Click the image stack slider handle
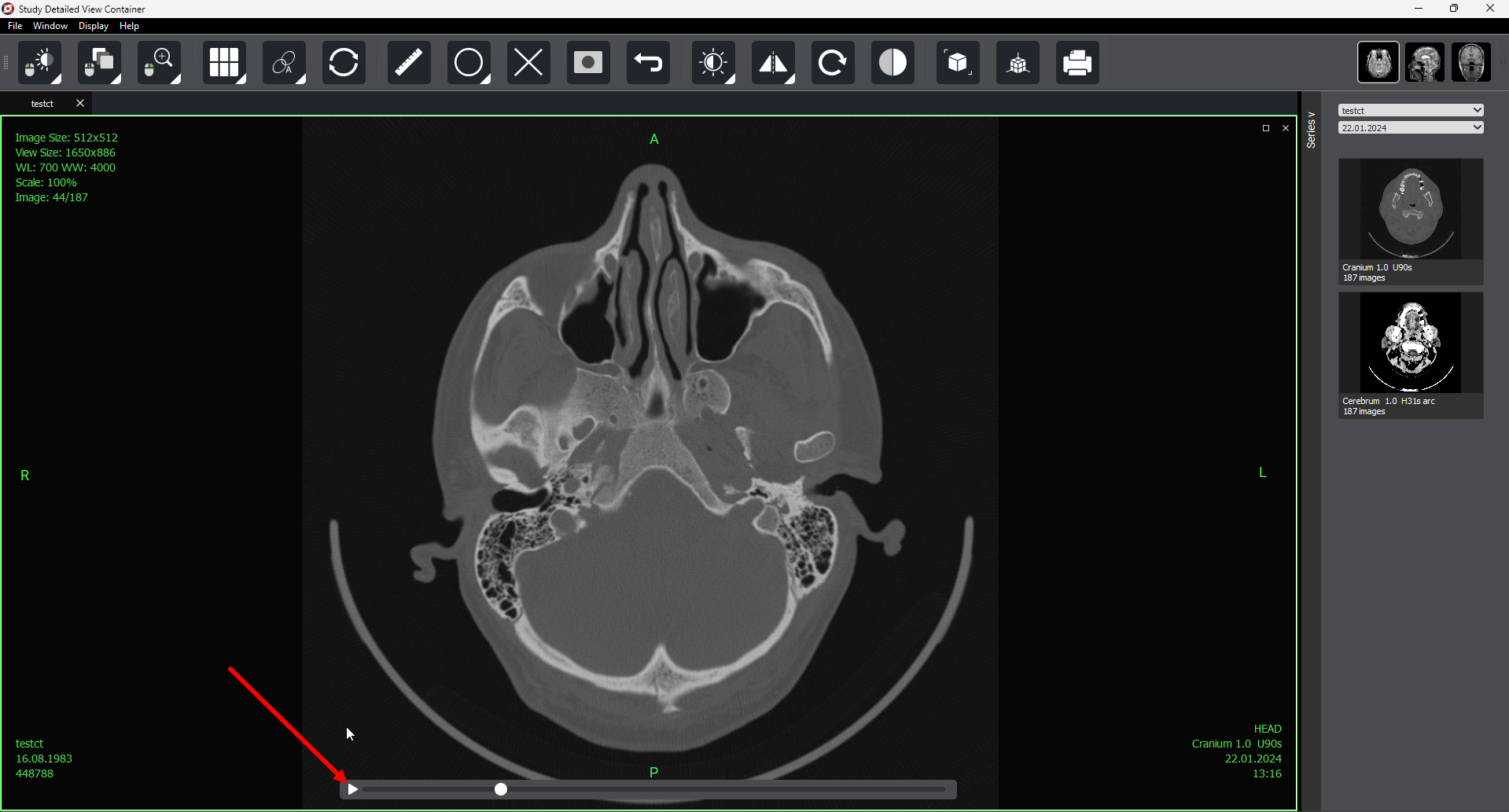The width and height of the screenshot is (1509, 812). 501,789
